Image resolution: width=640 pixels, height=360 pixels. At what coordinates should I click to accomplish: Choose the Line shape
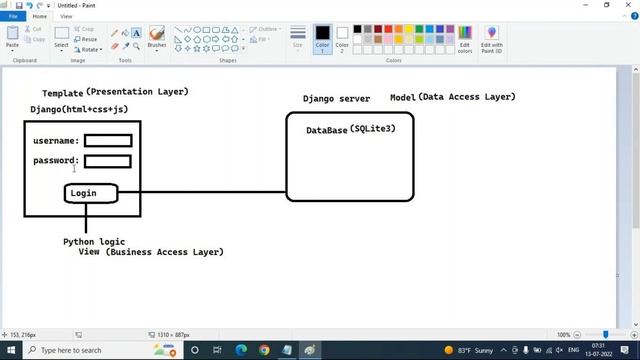[178, 30]
